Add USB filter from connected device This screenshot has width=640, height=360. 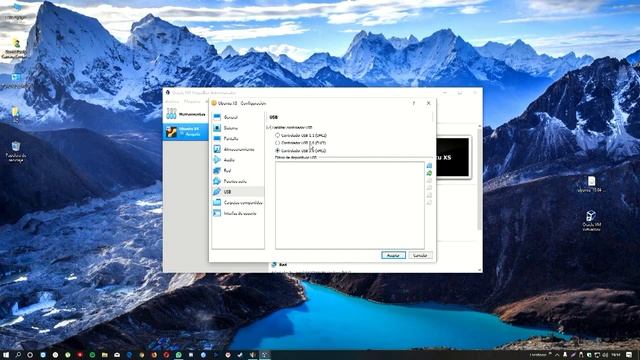429,173
